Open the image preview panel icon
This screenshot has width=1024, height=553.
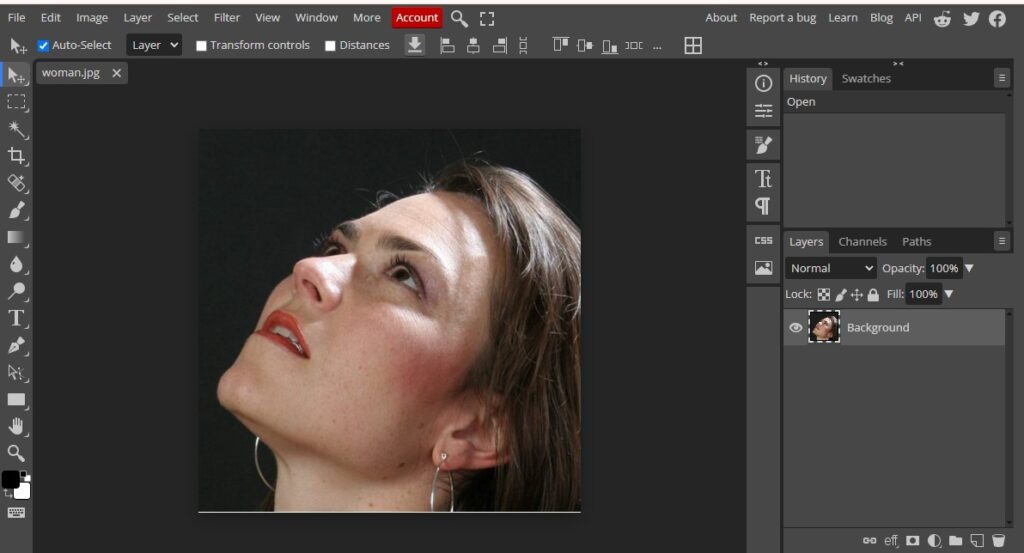point(763,268)
